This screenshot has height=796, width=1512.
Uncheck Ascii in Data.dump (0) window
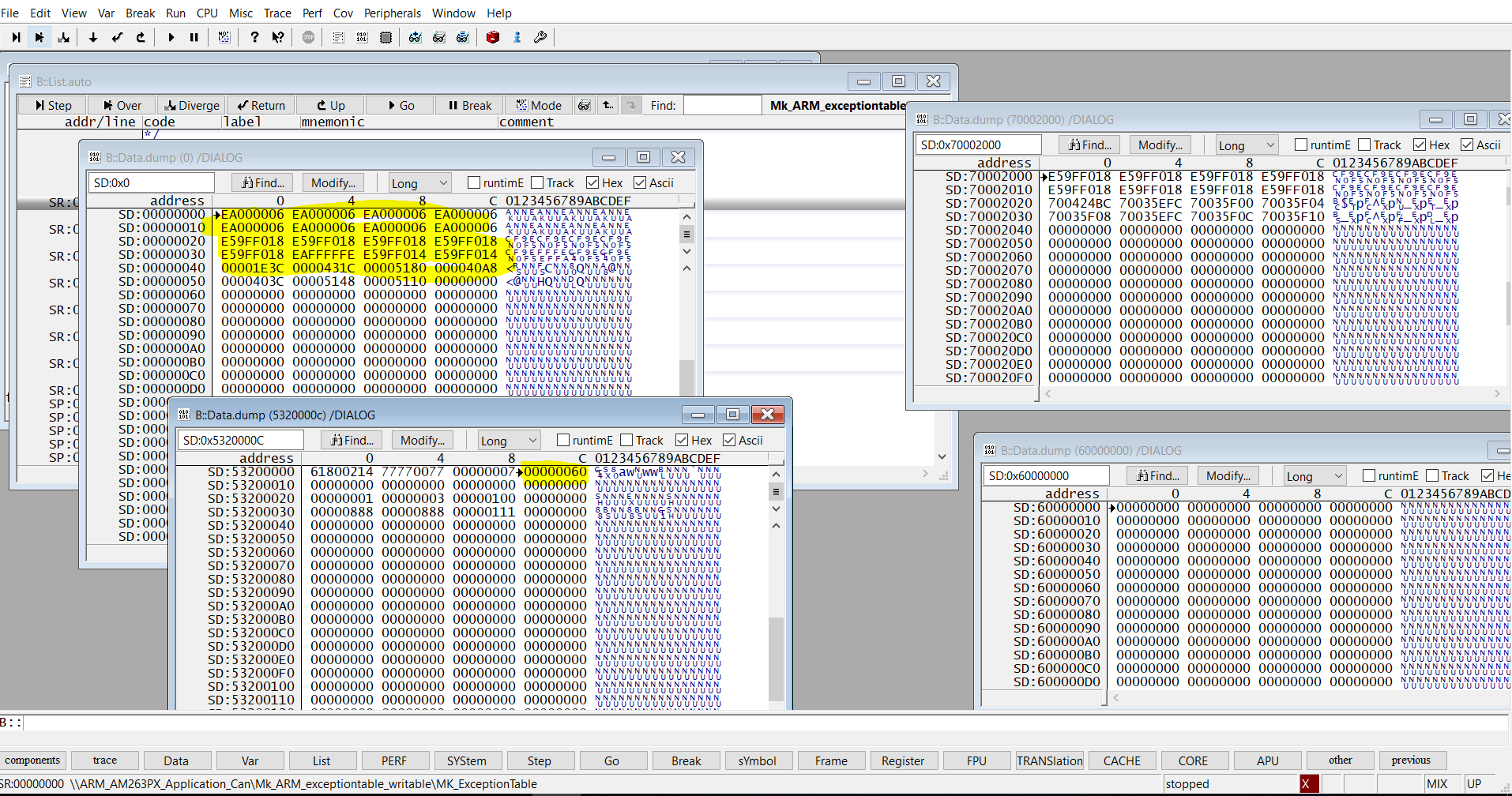[640, 182]
